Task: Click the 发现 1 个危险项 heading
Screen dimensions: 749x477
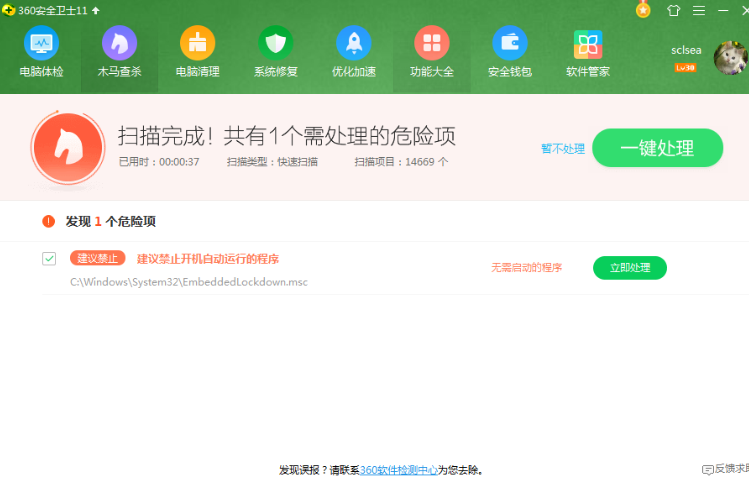Action: pyautogui.click(x=111, y=222)
